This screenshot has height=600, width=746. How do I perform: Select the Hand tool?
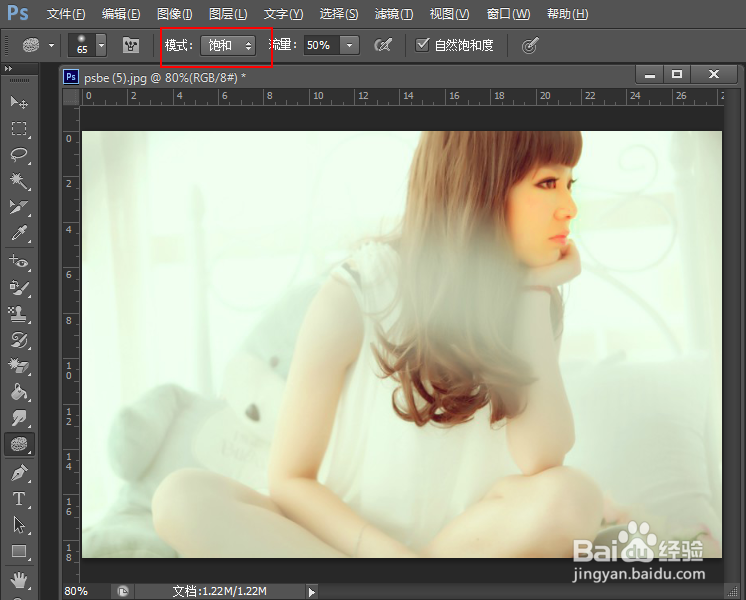pos(19,580)
